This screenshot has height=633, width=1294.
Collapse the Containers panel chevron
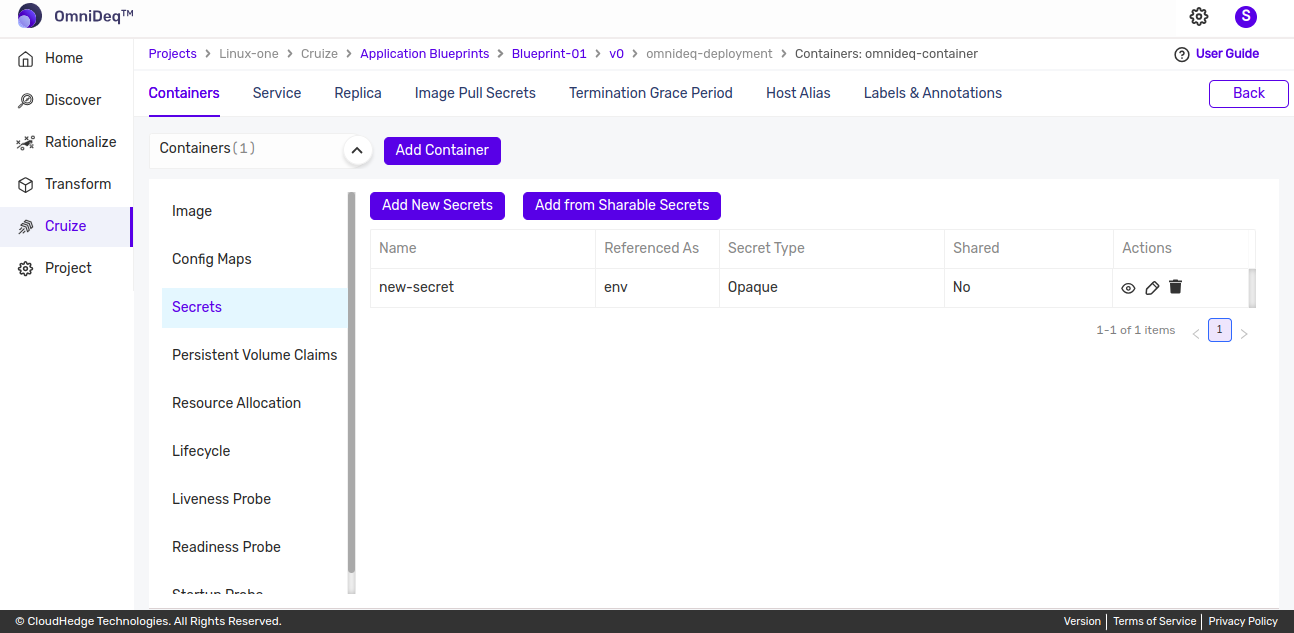[x=357, y=150]
